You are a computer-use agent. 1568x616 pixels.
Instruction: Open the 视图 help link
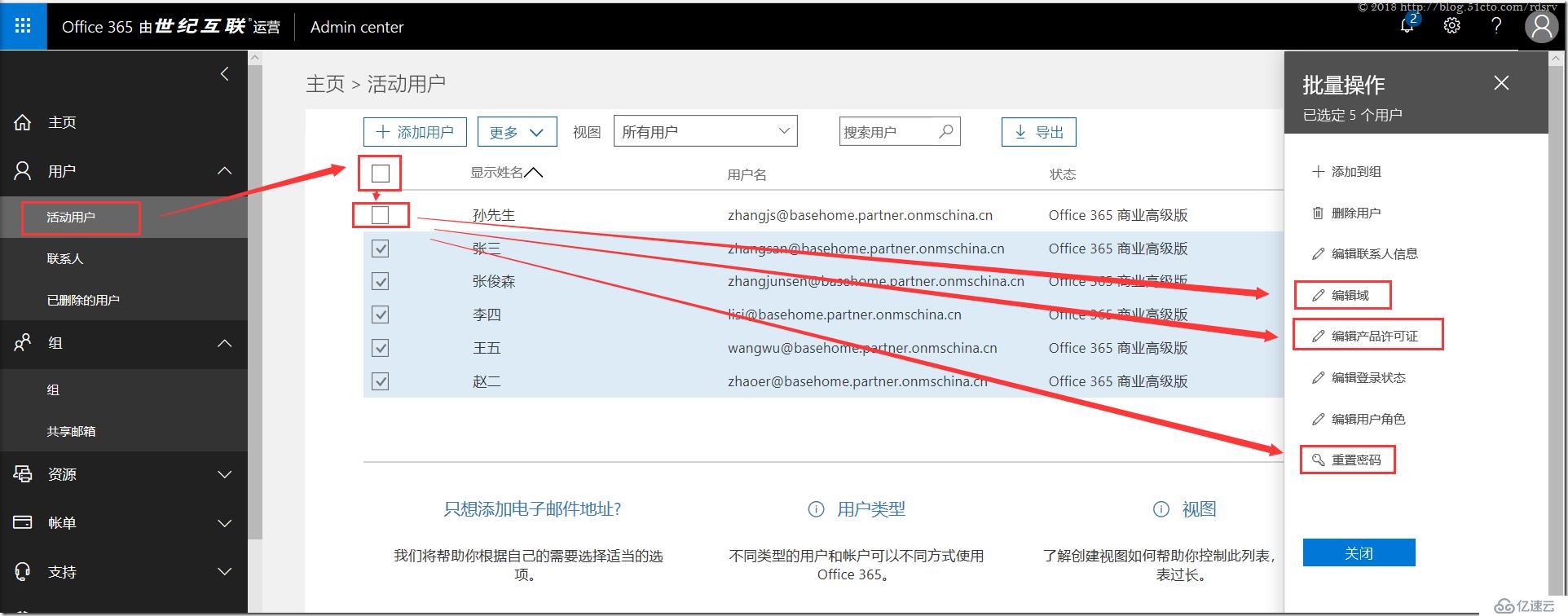(1199, 509)
